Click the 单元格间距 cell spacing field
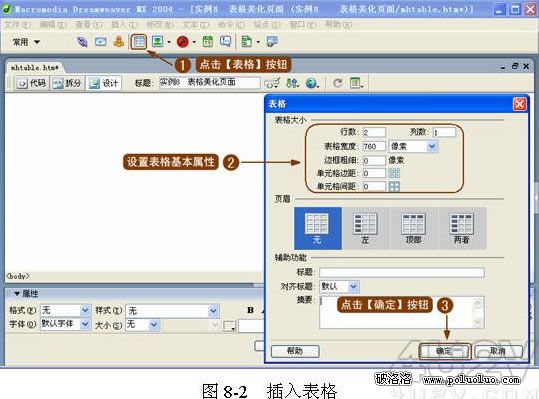Image resolution: width=539 pixels, height=399 pixels. 374,186
